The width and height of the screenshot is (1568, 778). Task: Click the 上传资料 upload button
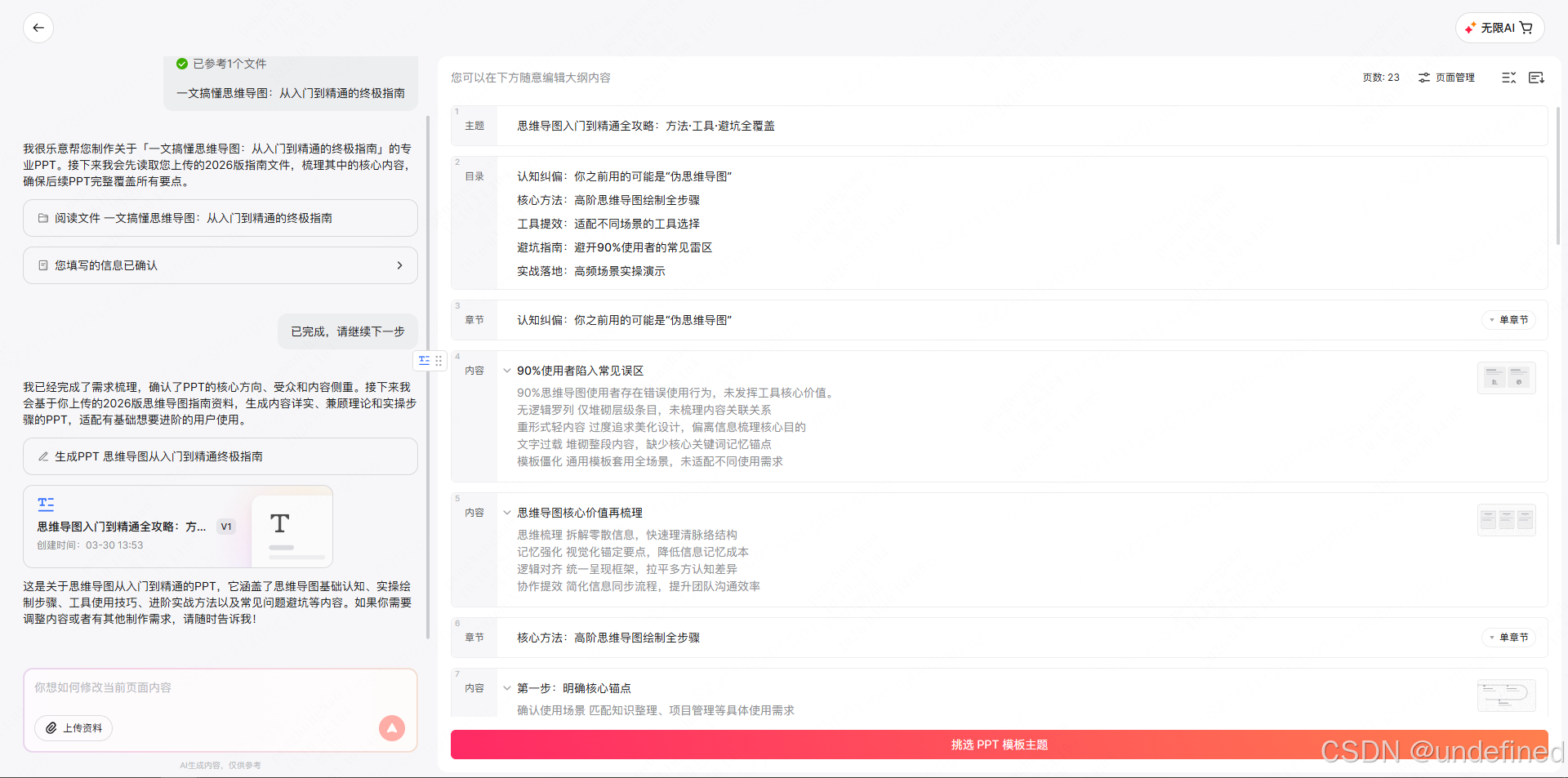tap(73, 728)
